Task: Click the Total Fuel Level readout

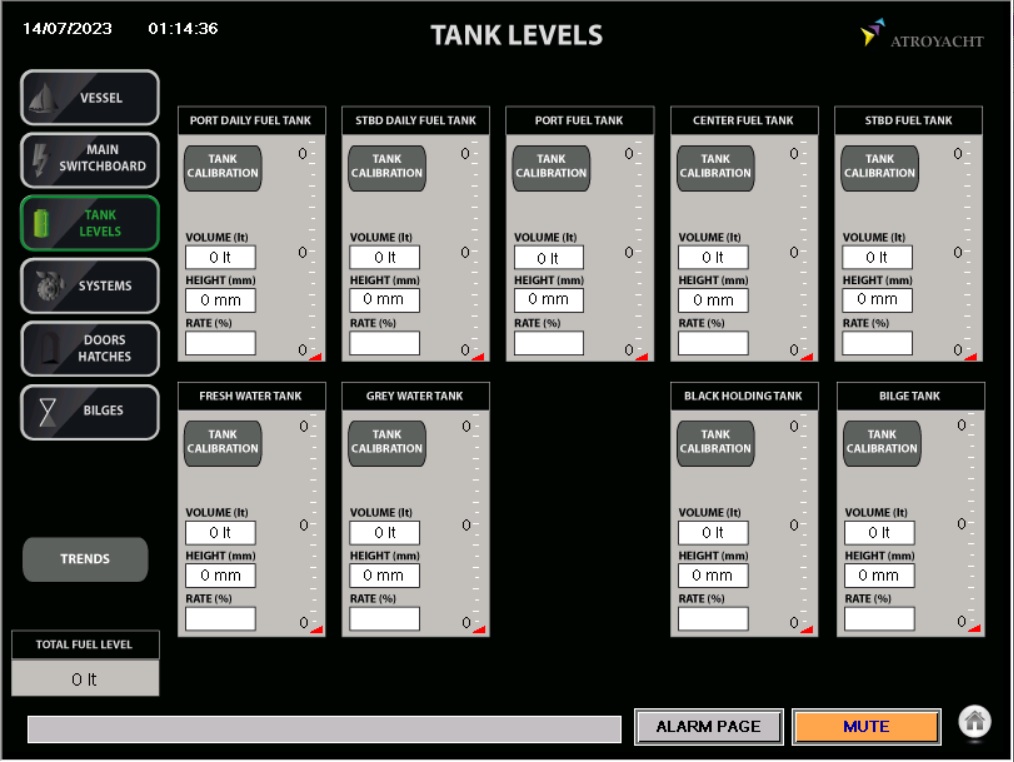Action: [85, 679]
